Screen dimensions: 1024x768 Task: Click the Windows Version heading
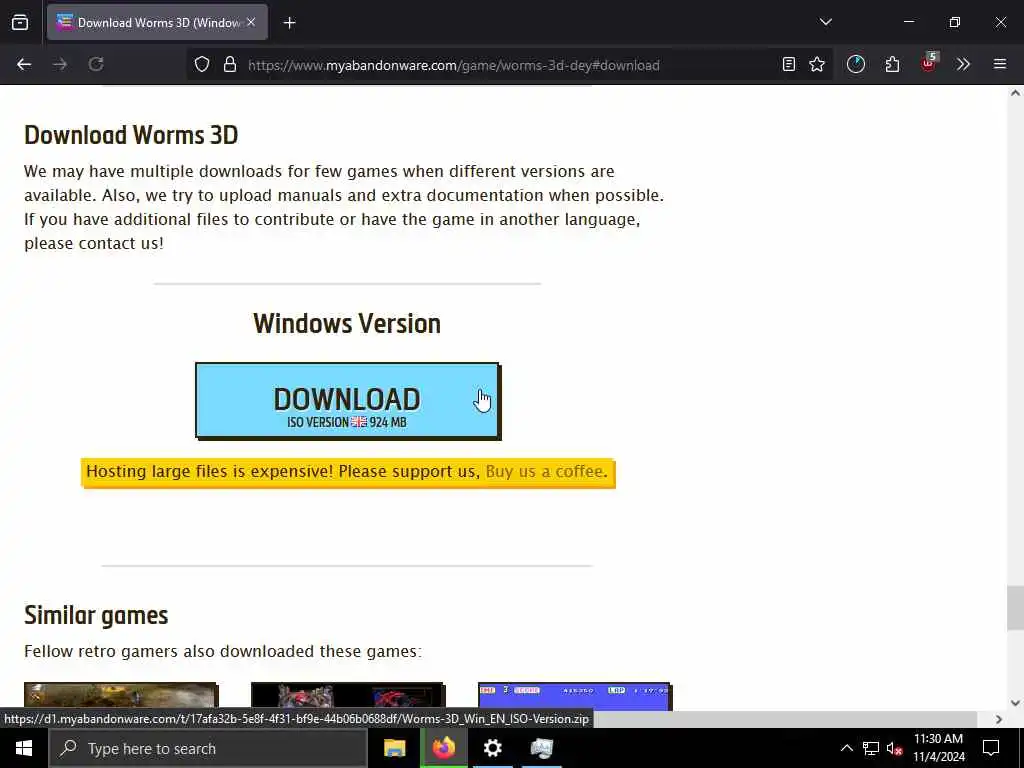[347, 323]
